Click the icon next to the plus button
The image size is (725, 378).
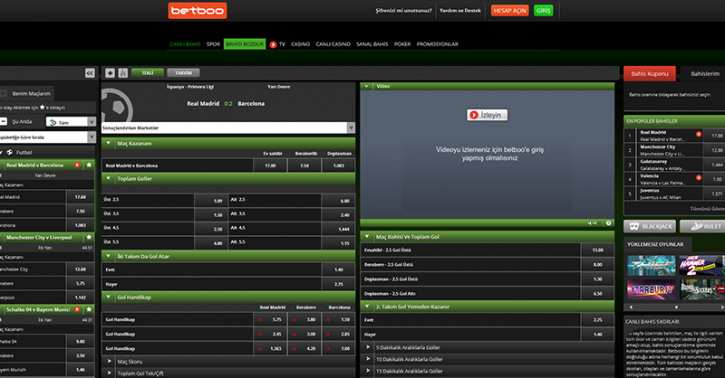point(123,73)
